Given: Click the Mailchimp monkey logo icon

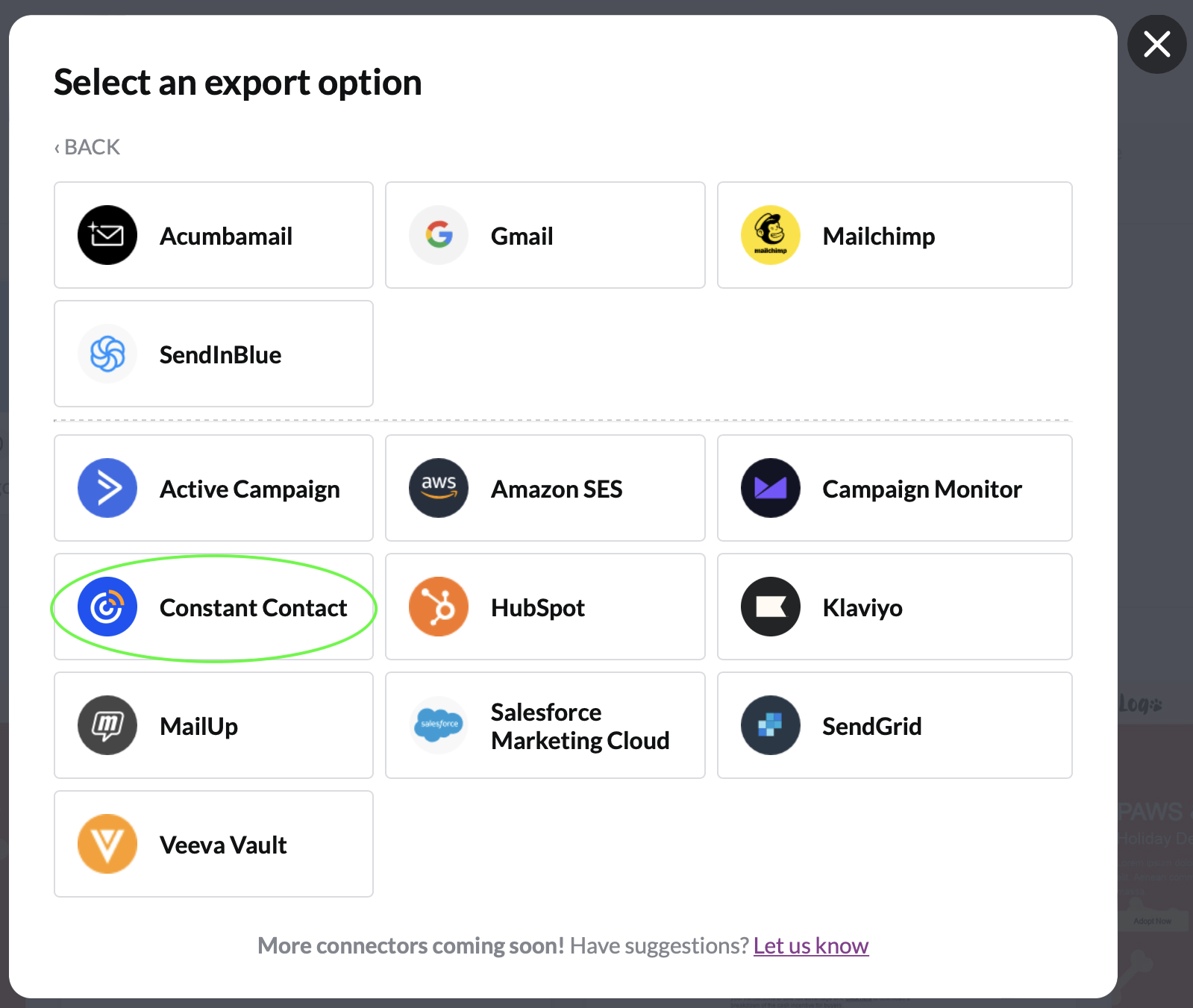Looking at the screenshot, I should (x=771, y=235).
